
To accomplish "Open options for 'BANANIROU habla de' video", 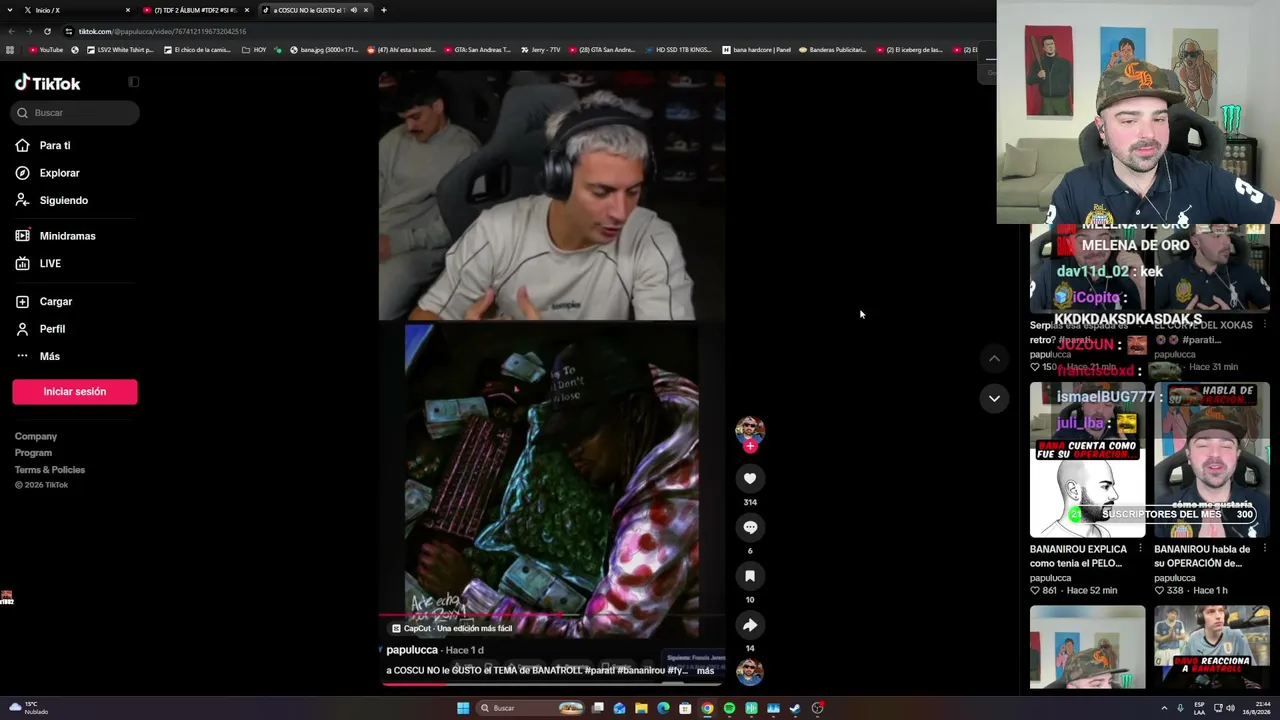I will pos(1264,549).
